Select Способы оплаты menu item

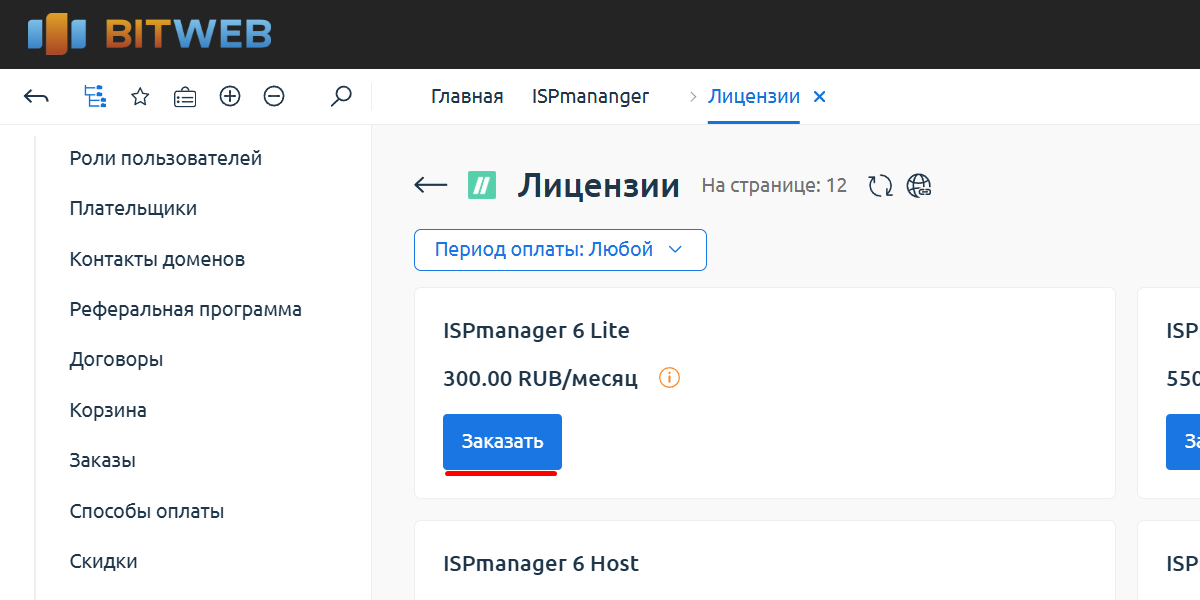[146, 511]
